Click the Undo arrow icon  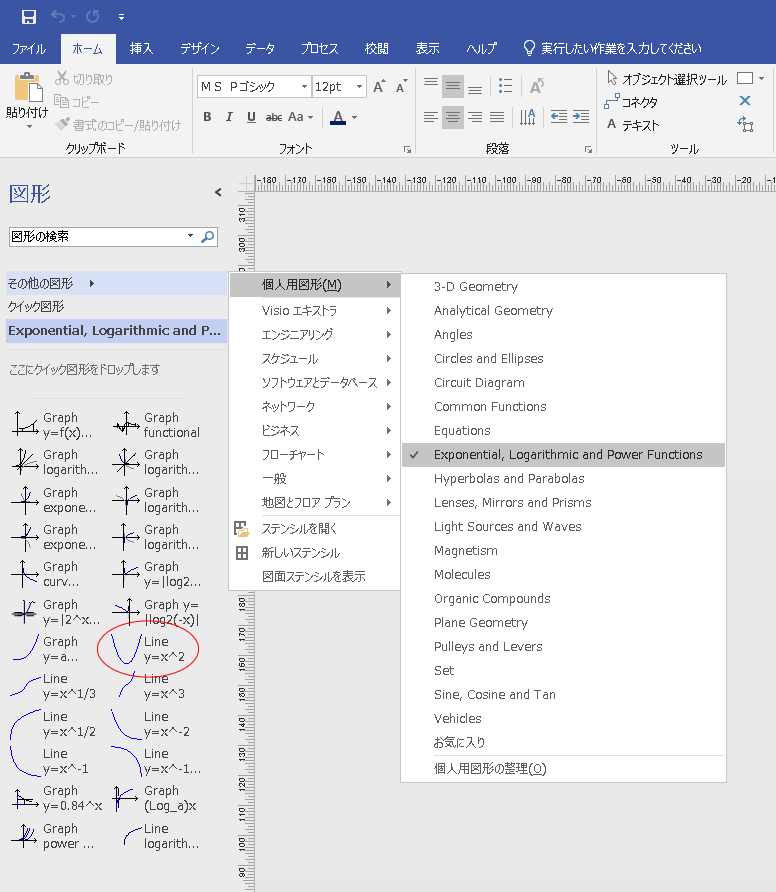(x=58, y=16)
